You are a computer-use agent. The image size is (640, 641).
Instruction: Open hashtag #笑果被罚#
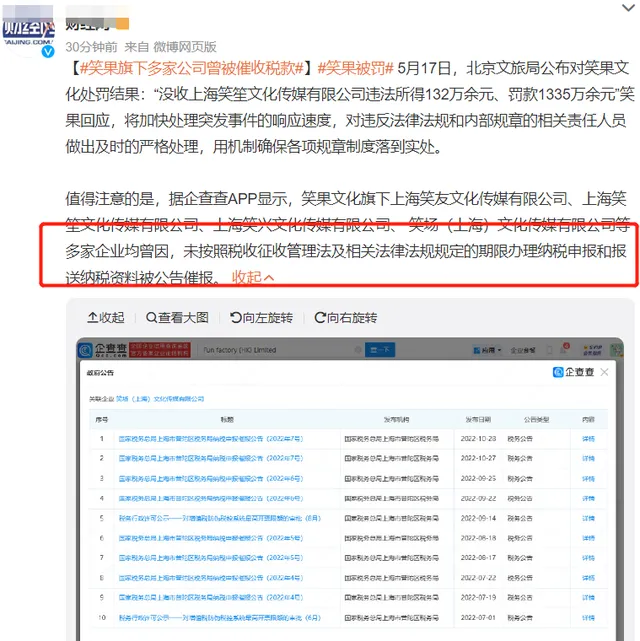pos(356,68)
